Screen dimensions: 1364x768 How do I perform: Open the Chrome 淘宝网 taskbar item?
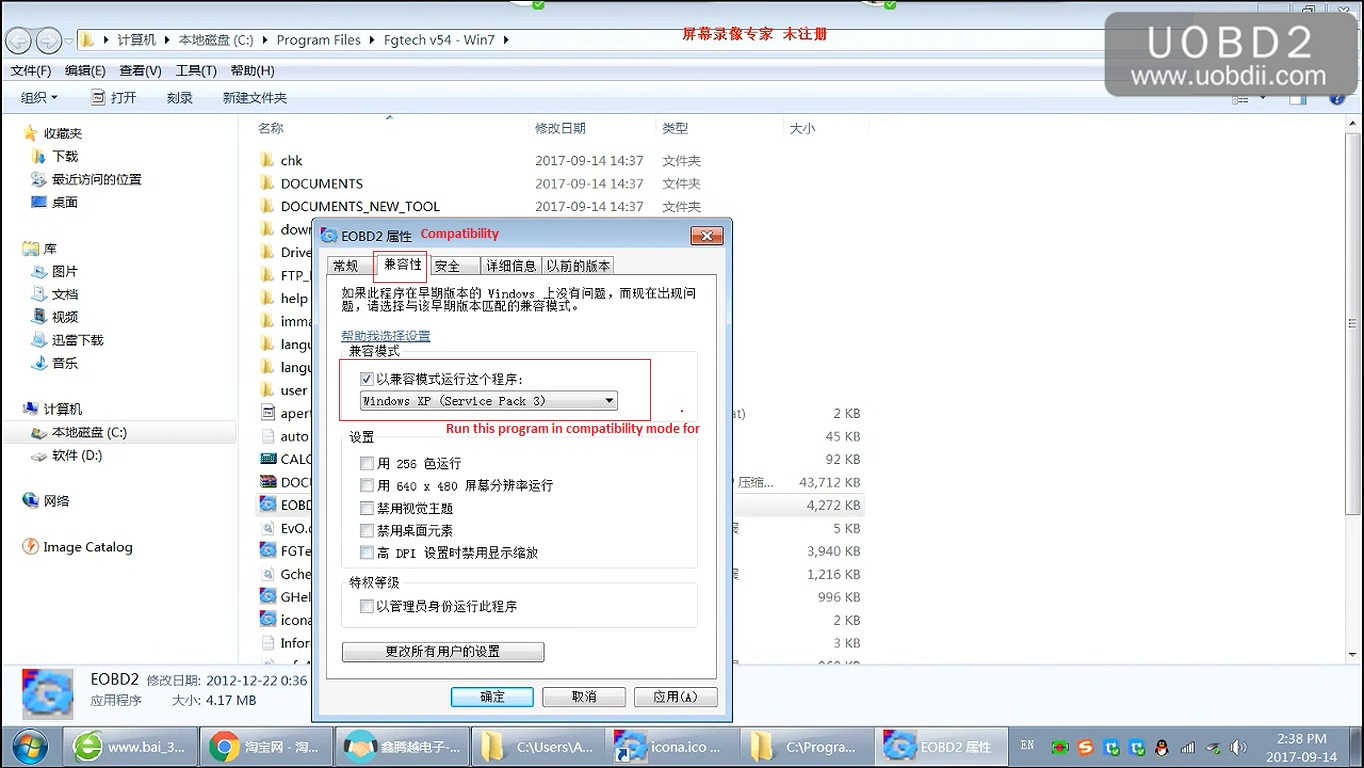[264, 747]
